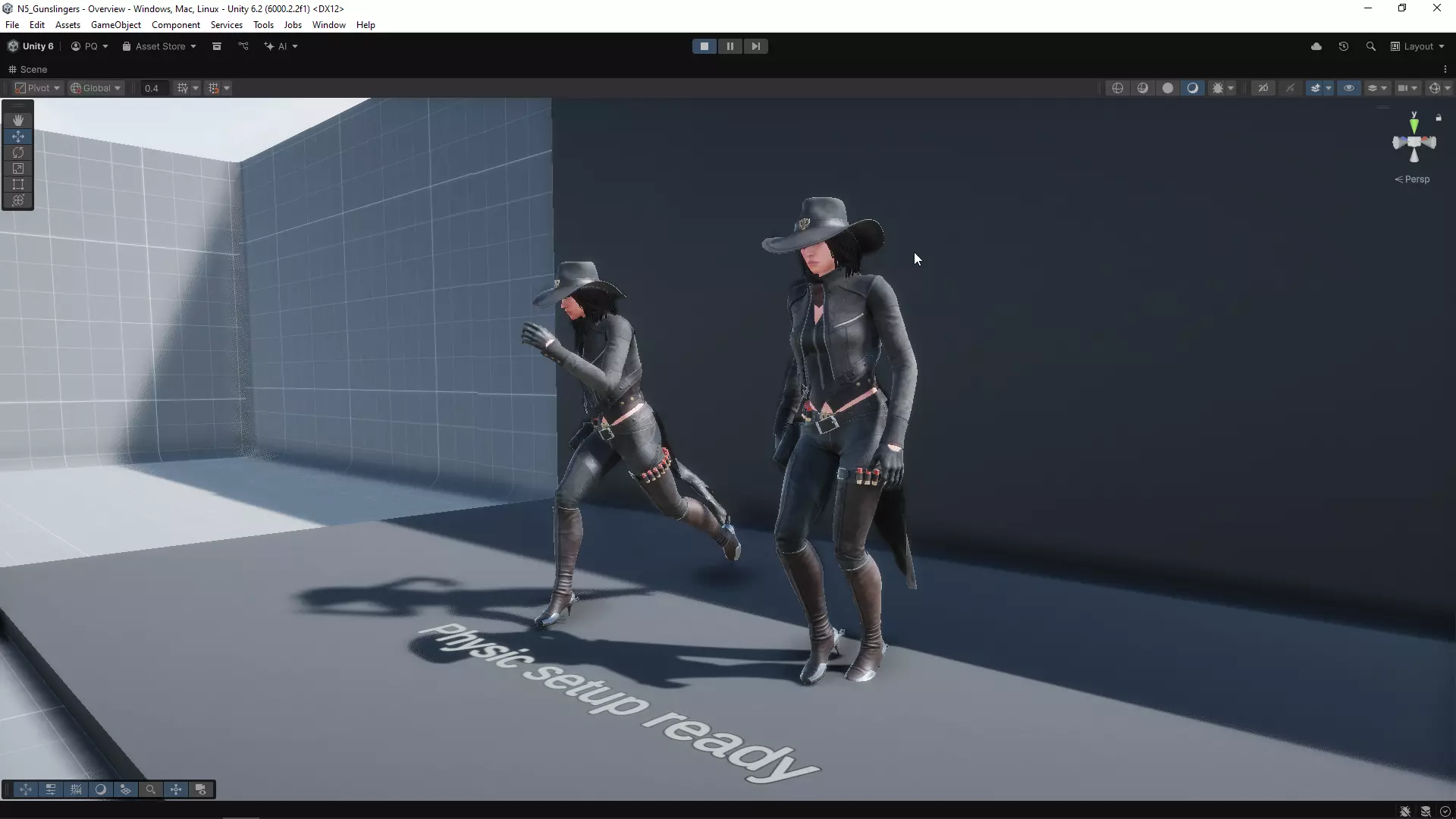Switch to shaded wireframe draw mode
1456x819 pixels.
[x=1143, y=88]
